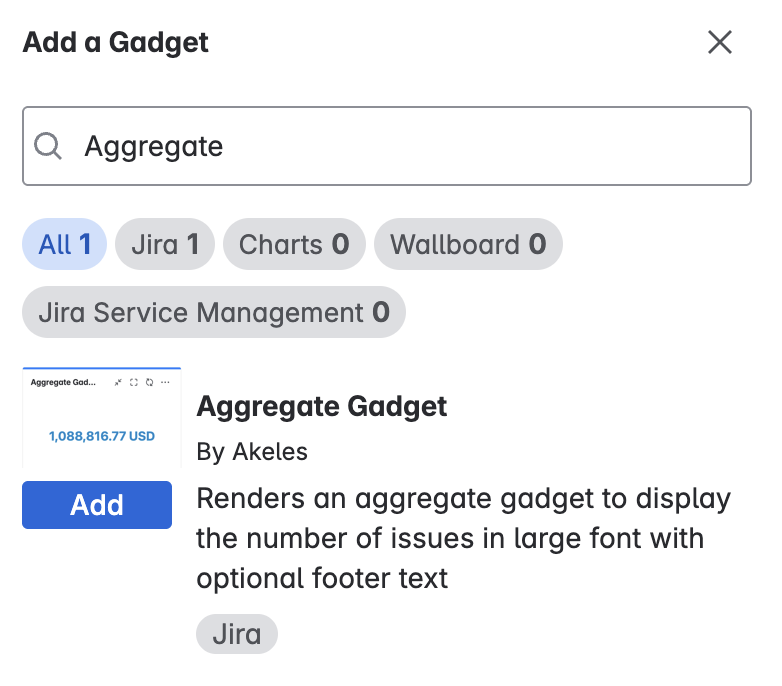Viewport: 782px width, 686px height.
Task: Open the Aggregate Gadget title
Action: 322,406
